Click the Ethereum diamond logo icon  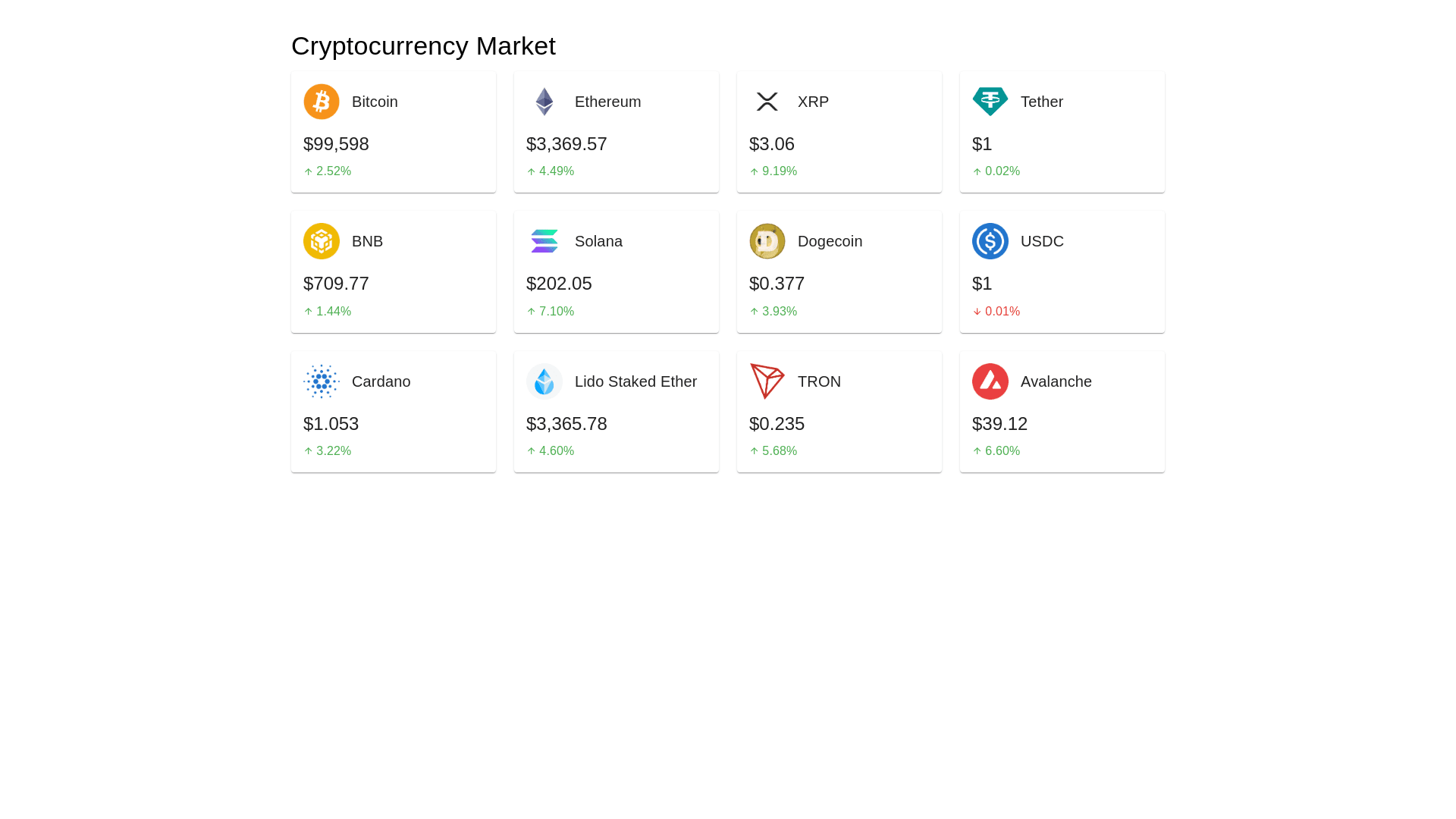tap(544, 102)
